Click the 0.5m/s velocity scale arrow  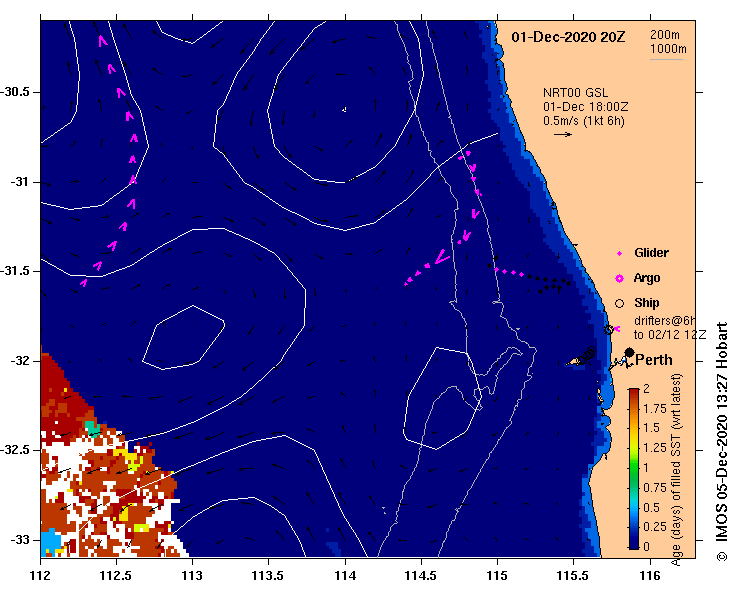coord(563,134)
